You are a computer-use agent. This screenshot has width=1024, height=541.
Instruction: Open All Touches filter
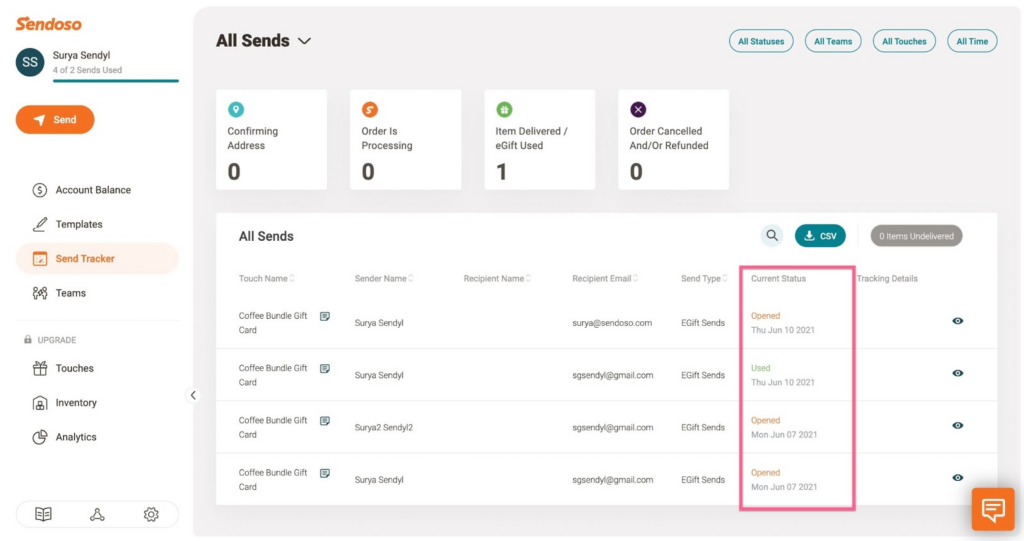coord(904,41)
